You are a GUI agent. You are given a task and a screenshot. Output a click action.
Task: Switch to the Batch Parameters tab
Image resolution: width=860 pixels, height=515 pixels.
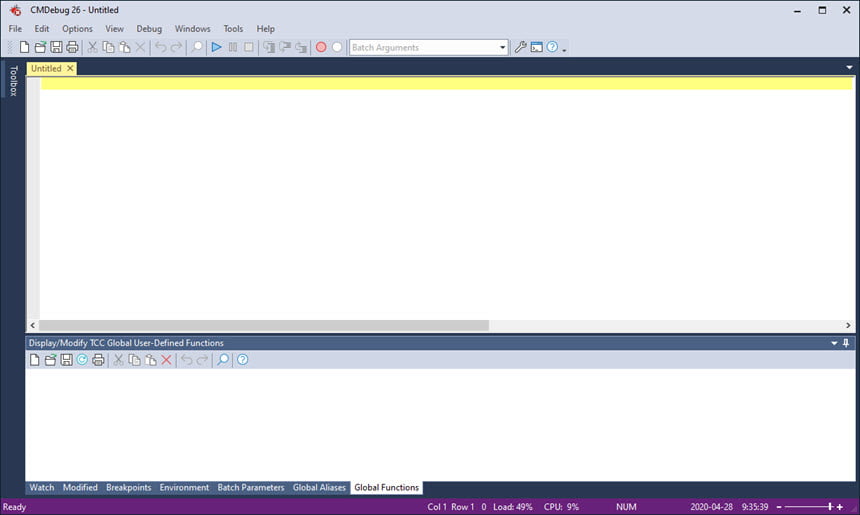click(251, 488)
